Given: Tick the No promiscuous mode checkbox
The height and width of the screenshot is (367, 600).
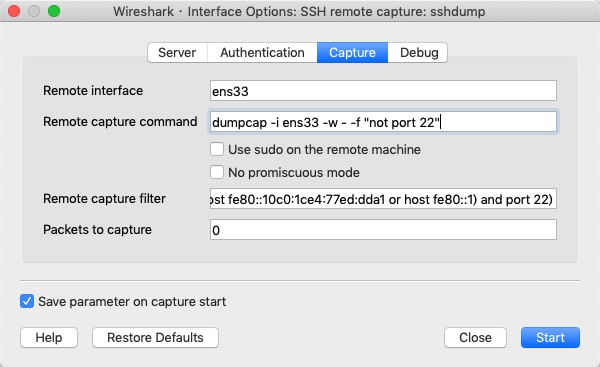Looking at the screenshot, I should (x=217, y=172).
